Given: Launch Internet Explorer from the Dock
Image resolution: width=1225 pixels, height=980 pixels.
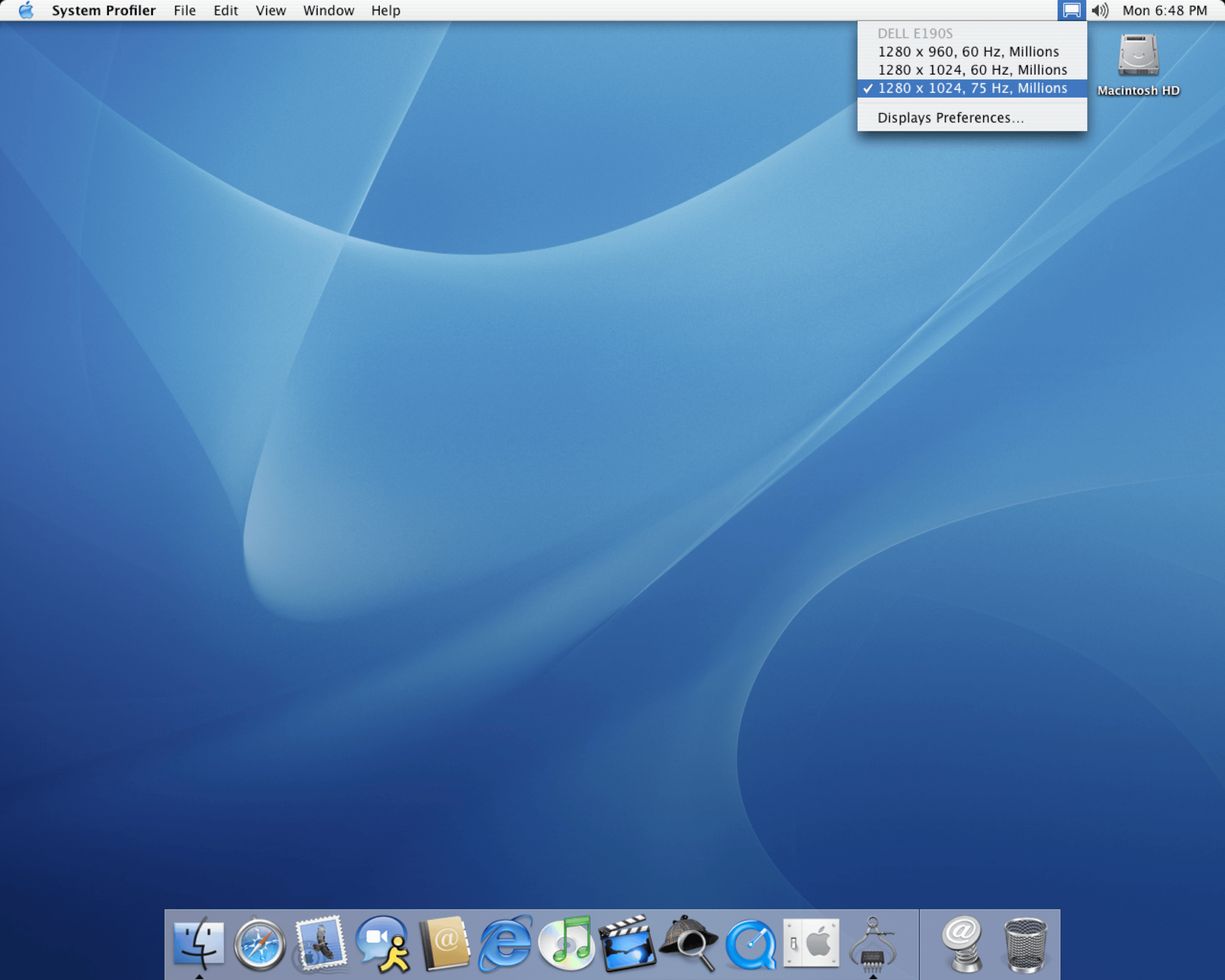Looking at the screenshot, I should (x=505, y=944).
